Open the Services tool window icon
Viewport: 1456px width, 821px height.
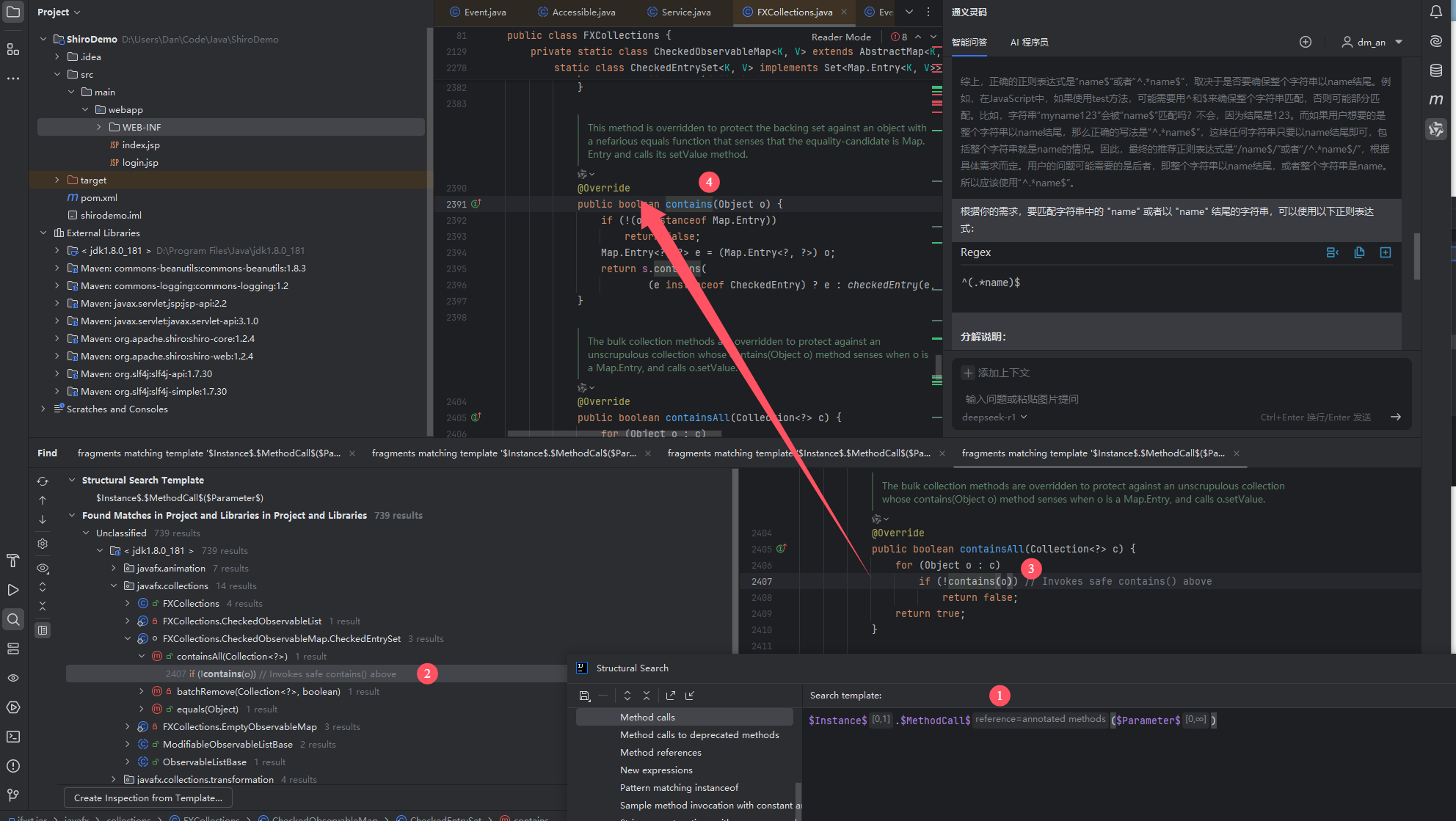coord(13,649)
